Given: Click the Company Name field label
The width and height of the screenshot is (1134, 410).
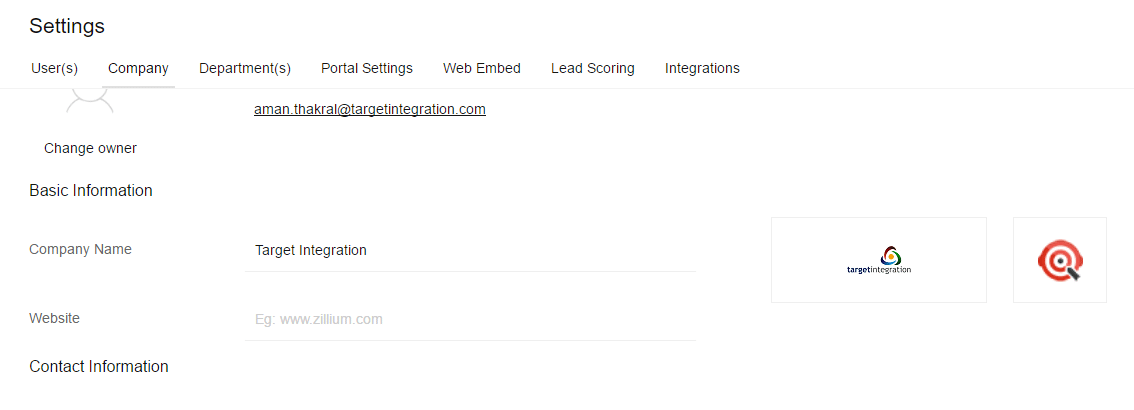Looking at the screenshot, I should tap(80, 249).
